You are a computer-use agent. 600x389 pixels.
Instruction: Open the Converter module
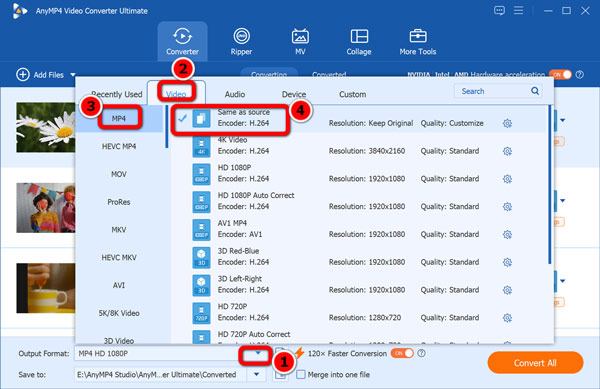(x=182, y=41)
